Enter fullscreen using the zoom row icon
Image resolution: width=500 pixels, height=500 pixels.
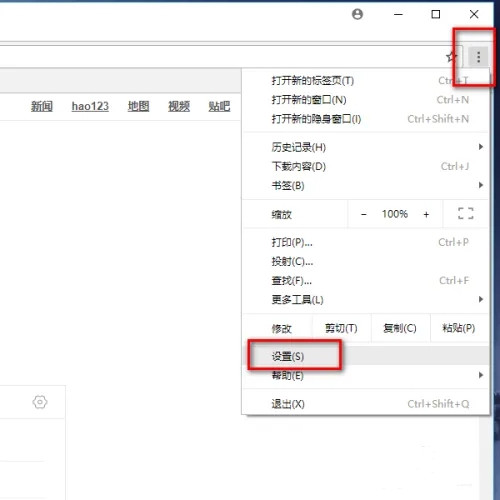click(466, 214)
